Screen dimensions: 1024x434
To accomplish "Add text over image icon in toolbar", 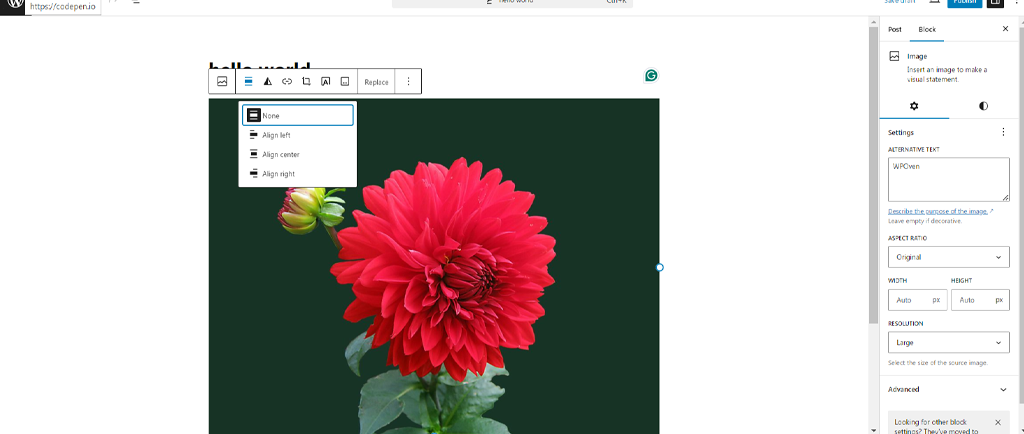I will pos(325,82).
